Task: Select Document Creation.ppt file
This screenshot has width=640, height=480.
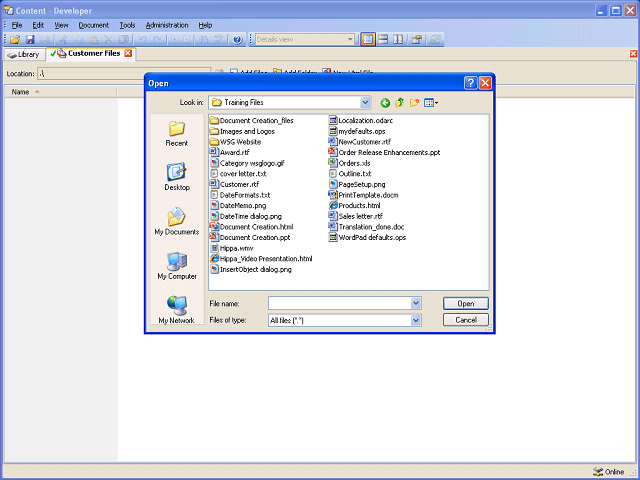Action: (250, 238)
